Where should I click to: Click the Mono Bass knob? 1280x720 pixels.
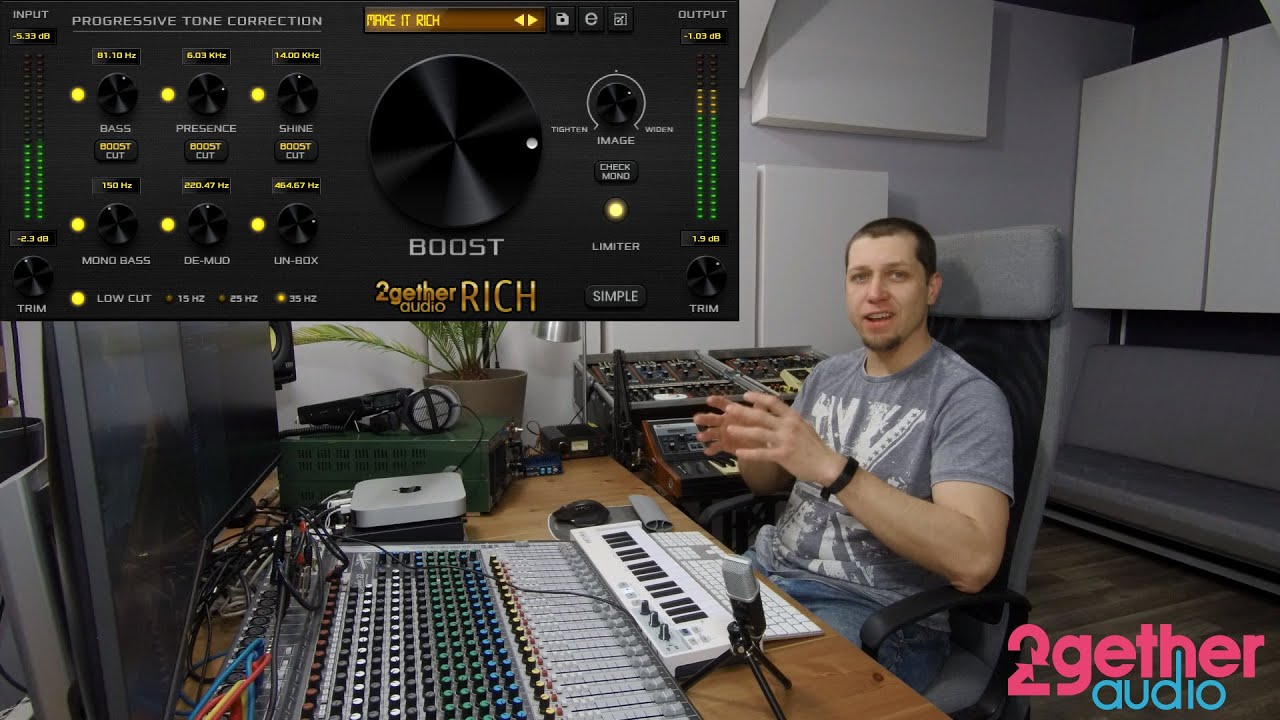point(117,224)
